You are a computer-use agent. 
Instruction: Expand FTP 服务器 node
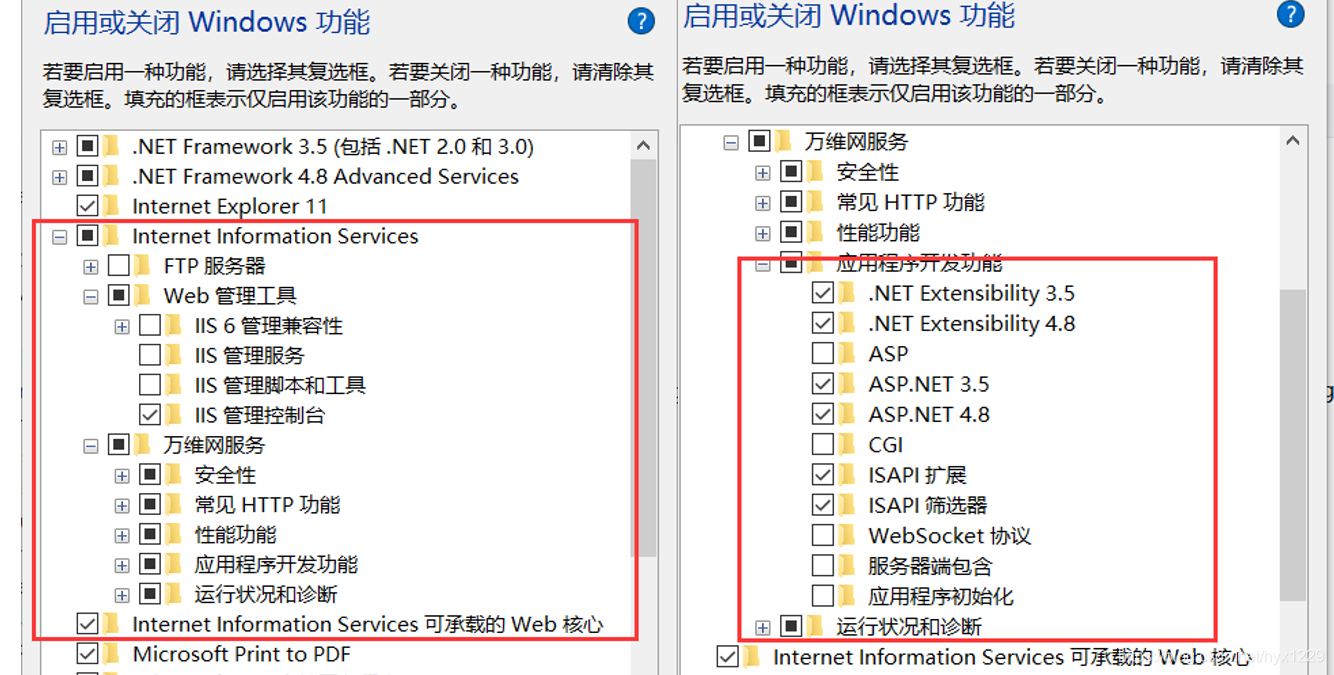coord(91,266)
